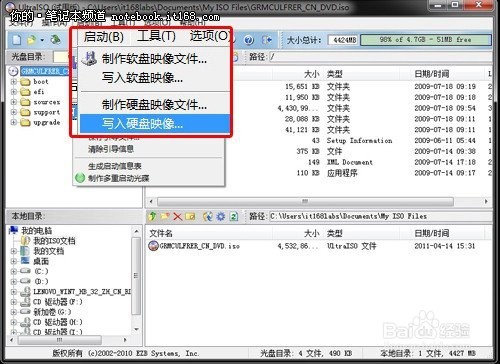Open the 工具(T) menu
500x364 pixels.
pyautogui.click(x=156, y=36)
